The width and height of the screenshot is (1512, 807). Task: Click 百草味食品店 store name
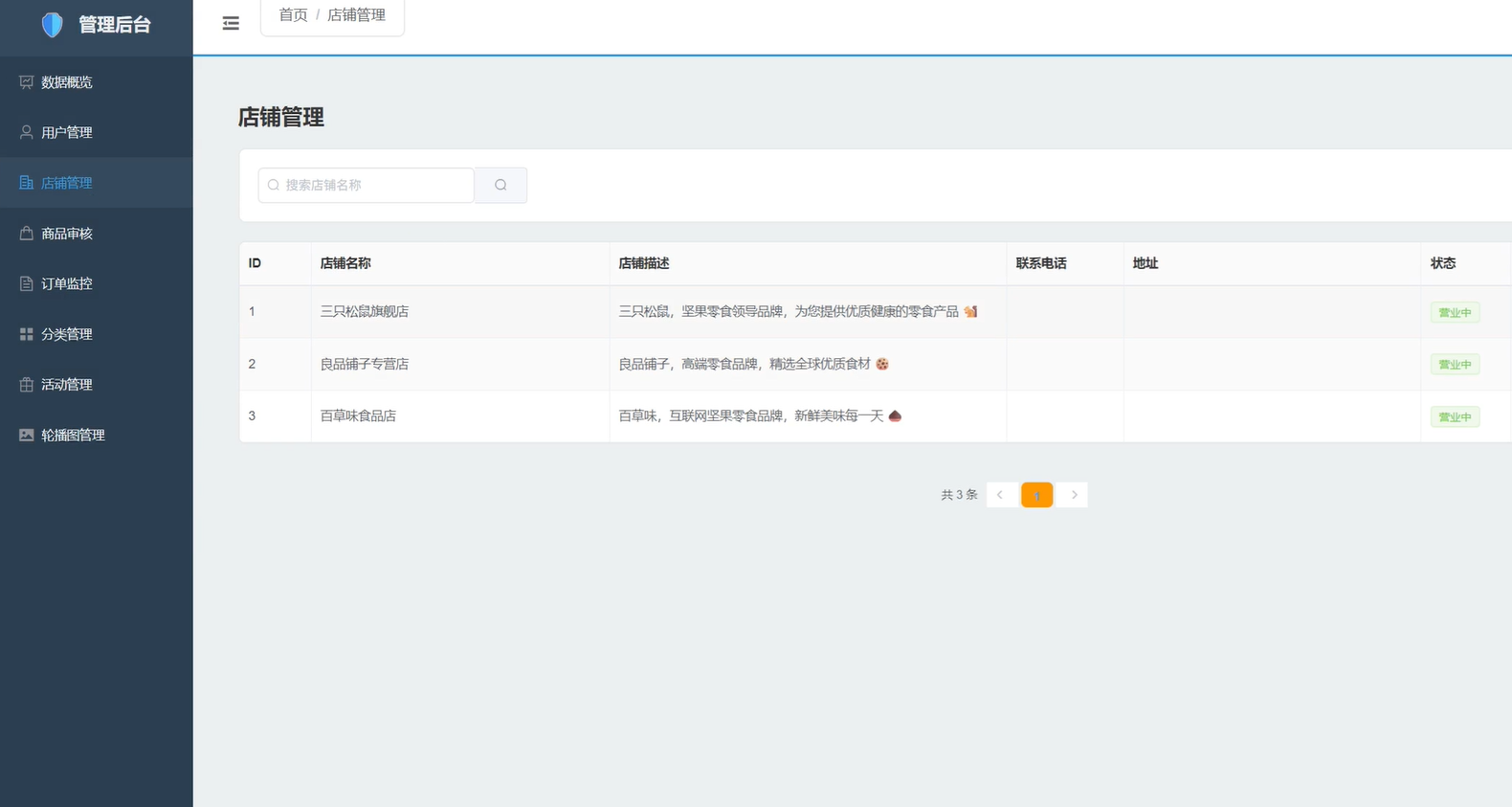click(x=358, y=415)
